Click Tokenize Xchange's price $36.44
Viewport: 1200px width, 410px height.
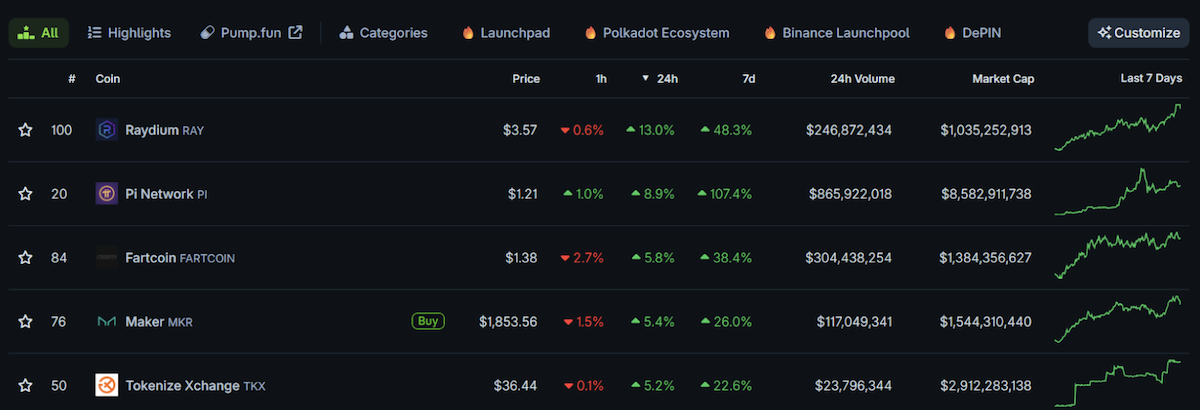coord(516,385)
